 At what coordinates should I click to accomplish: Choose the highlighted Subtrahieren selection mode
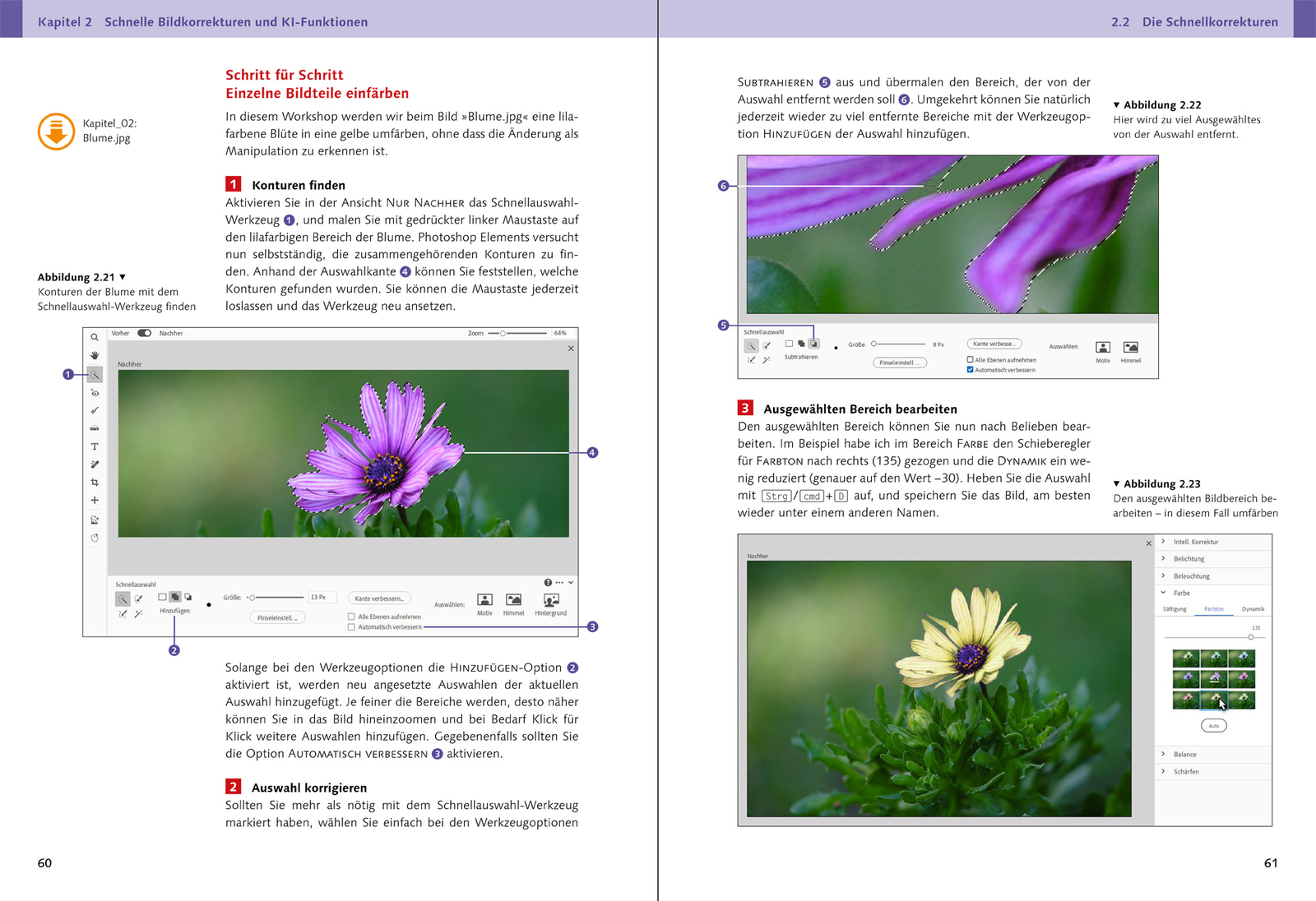pos(813,344)
